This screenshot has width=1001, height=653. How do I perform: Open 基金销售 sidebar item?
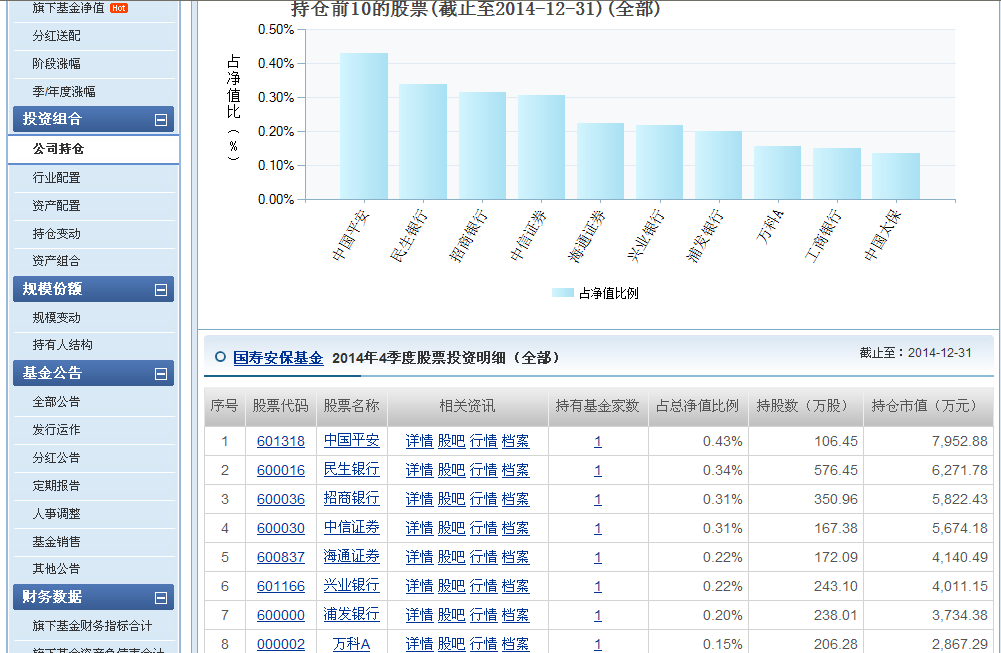pos(56,542)
